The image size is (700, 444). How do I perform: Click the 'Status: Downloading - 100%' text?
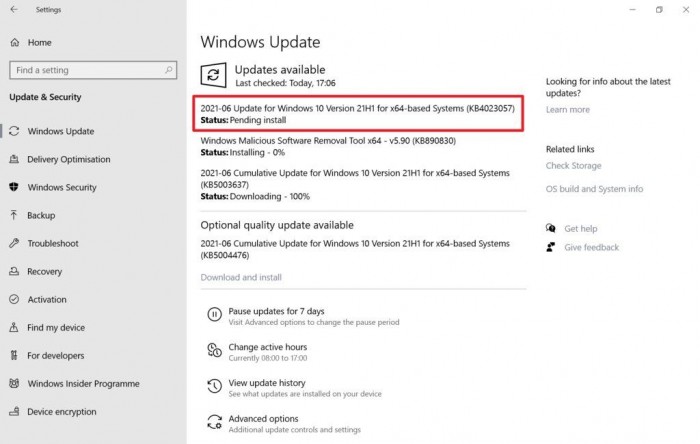coord(255,196)
